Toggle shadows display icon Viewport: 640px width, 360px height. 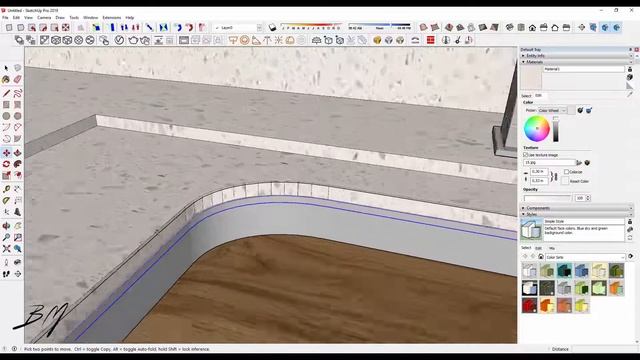tap(272, 27)
